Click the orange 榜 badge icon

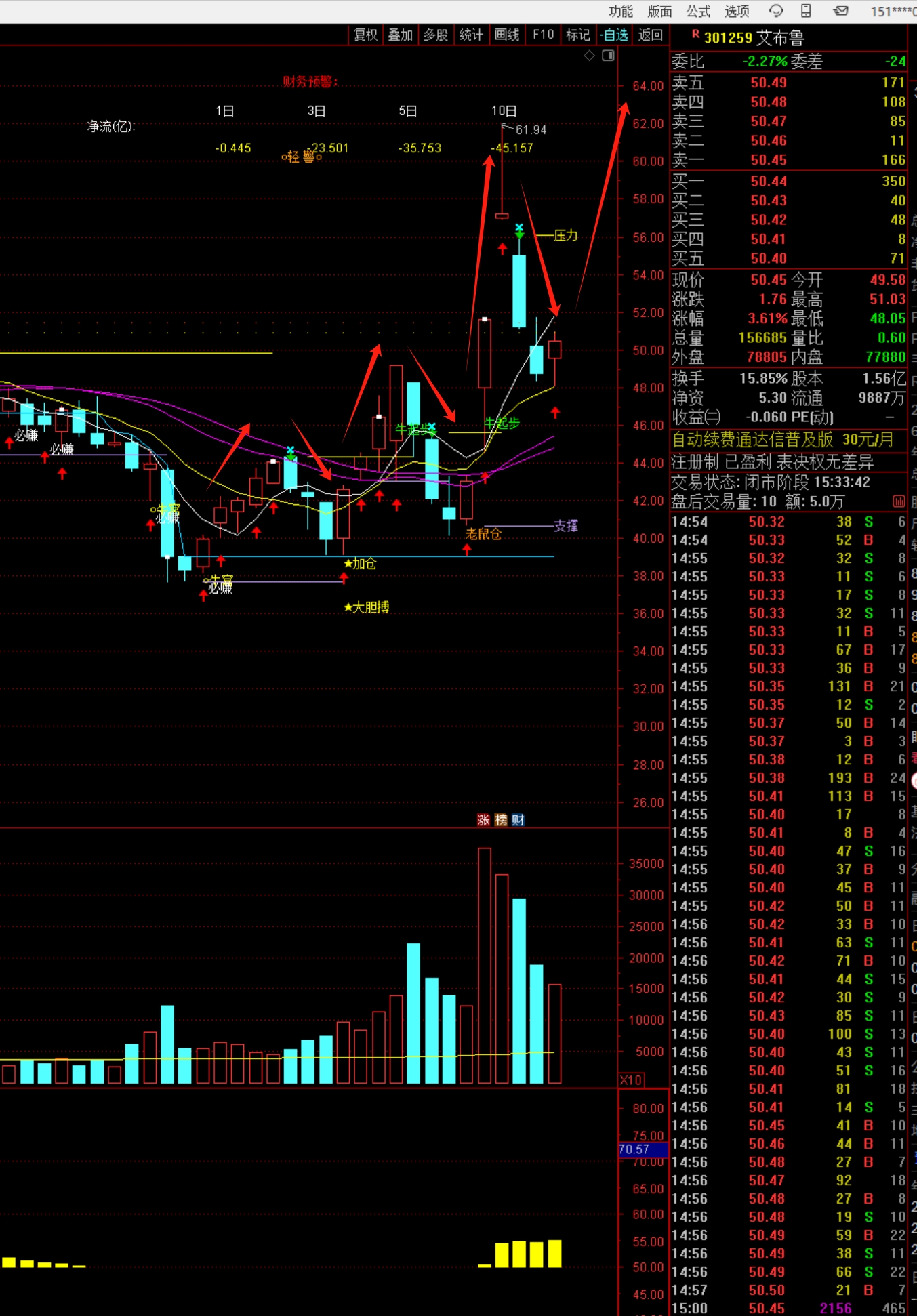pos(501,820)
